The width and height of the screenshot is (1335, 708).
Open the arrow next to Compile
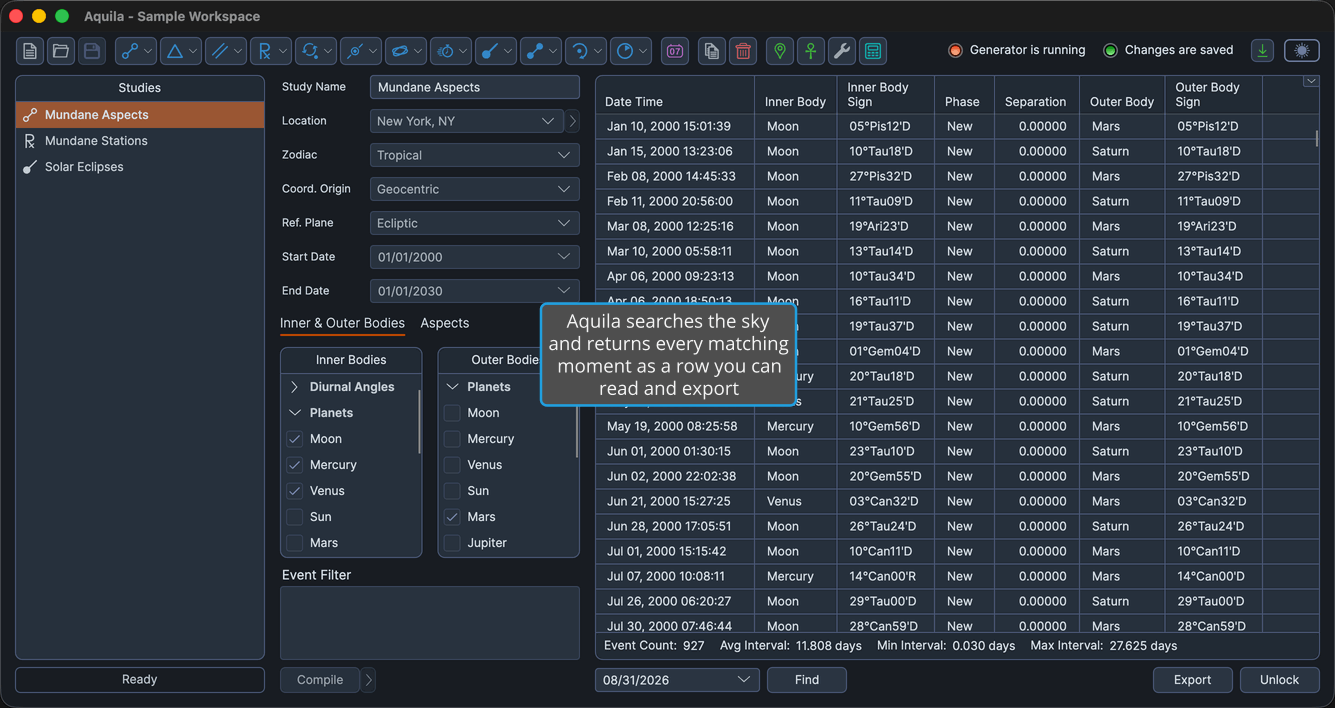[368, 680]
